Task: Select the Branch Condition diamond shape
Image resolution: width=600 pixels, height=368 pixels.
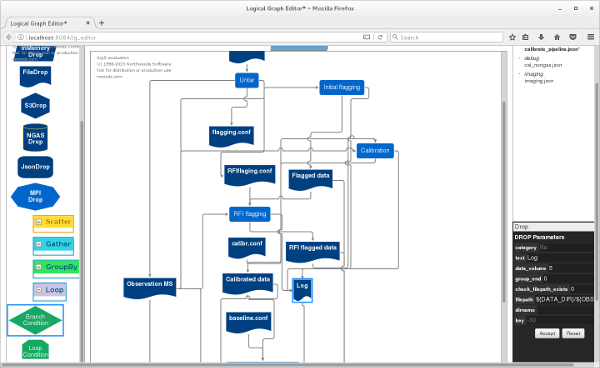Action: [x=35, y=320]
